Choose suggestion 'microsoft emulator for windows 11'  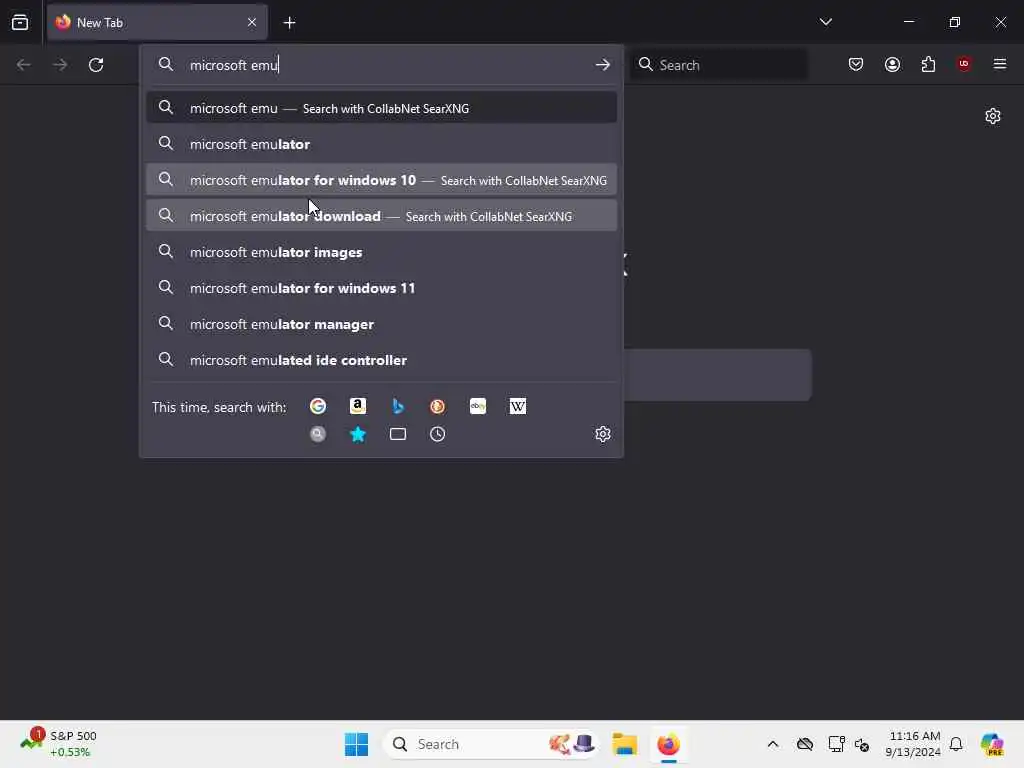[381, 287]
